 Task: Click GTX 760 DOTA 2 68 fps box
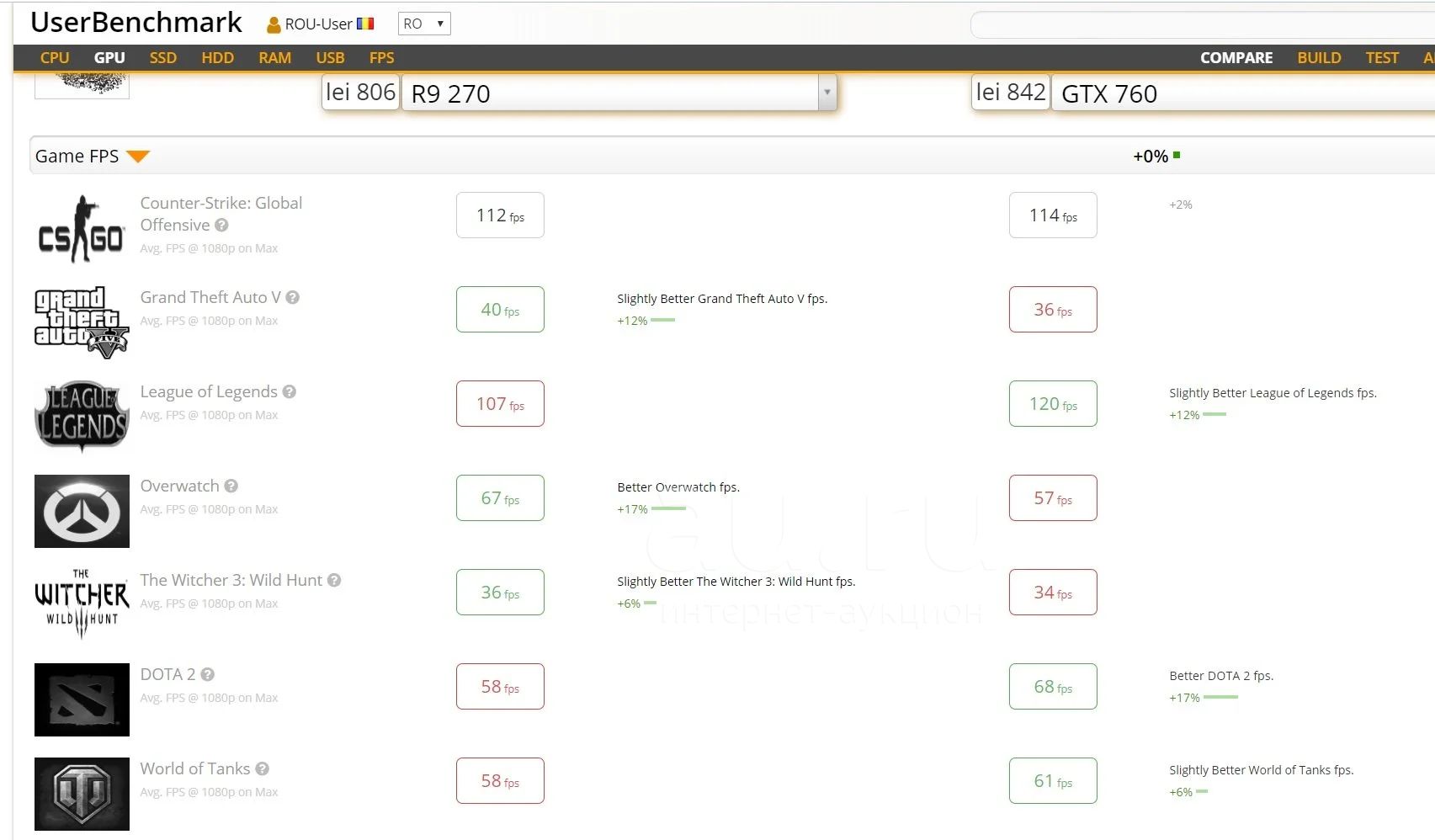(x=1053, y=687)
